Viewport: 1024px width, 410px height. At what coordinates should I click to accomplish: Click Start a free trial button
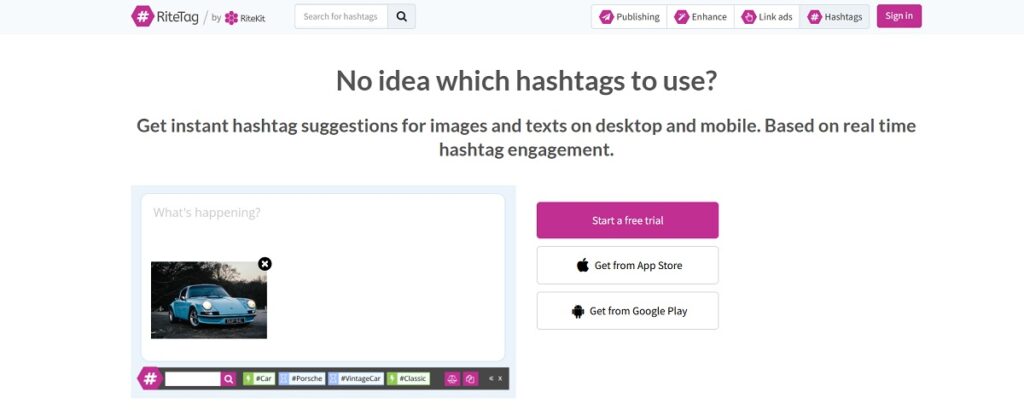click(627, 220)
